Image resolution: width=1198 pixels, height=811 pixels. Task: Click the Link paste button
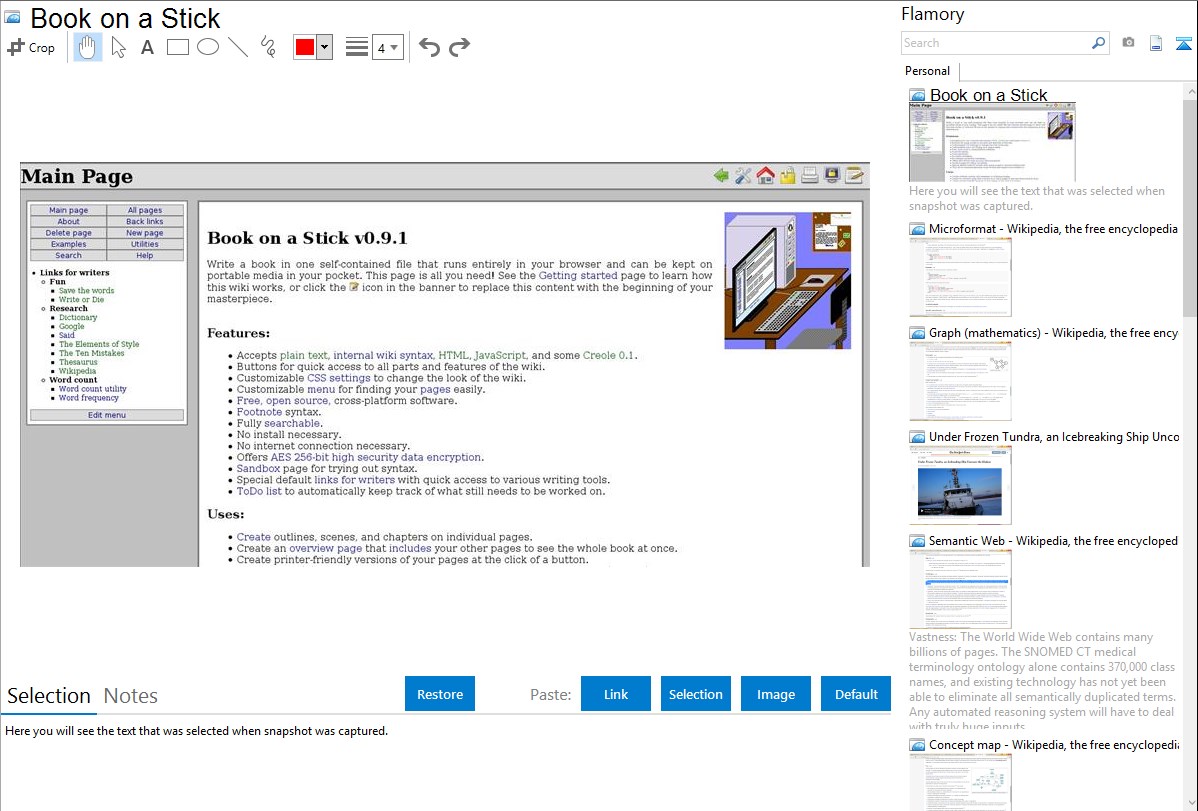(x=616, y=694)
